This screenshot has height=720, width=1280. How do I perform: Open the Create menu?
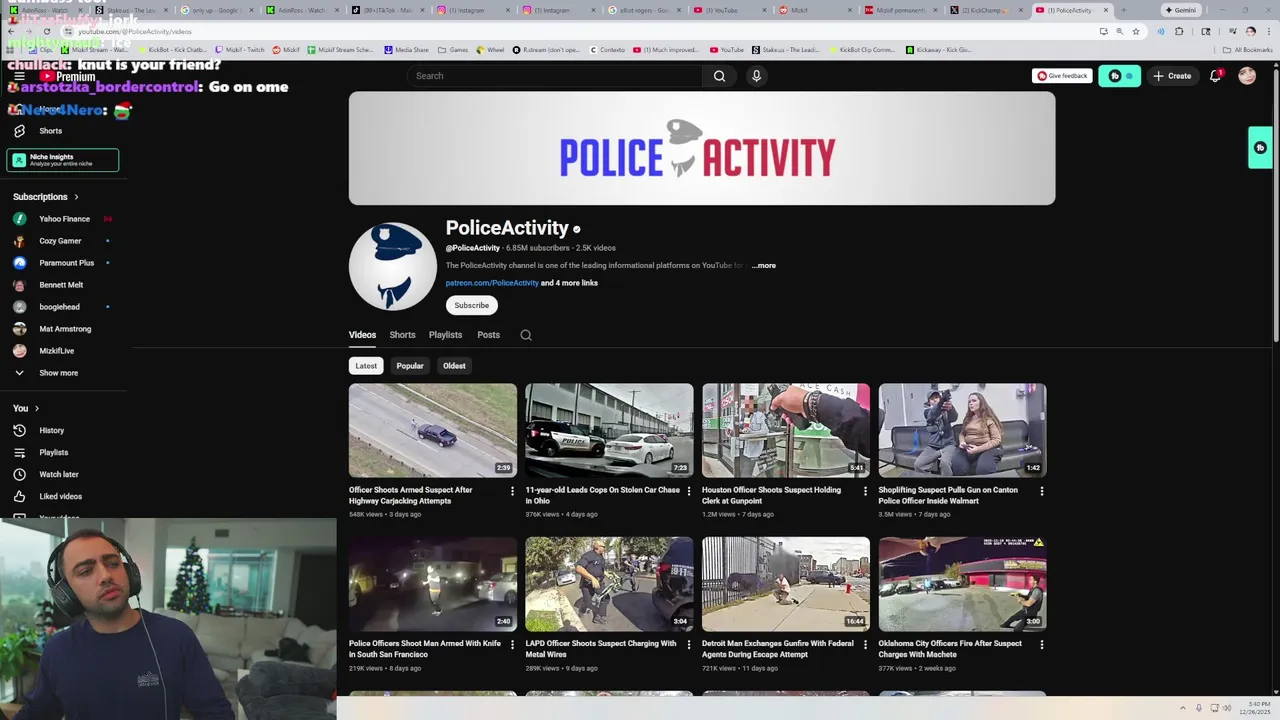pyautogui.click(x=1172, y=76)
